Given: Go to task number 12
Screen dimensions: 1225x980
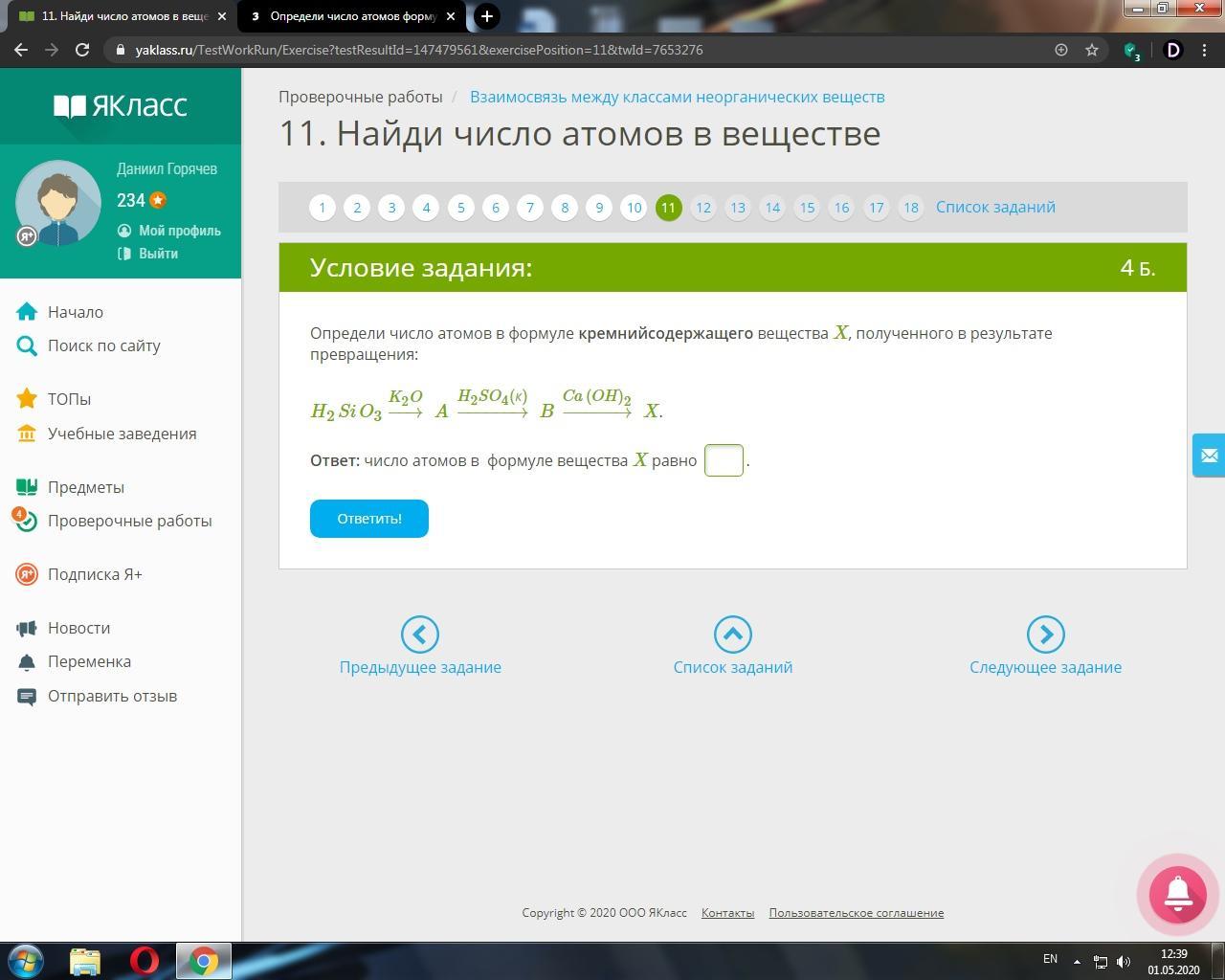Looking at the screenshot, I should point(702,208).
